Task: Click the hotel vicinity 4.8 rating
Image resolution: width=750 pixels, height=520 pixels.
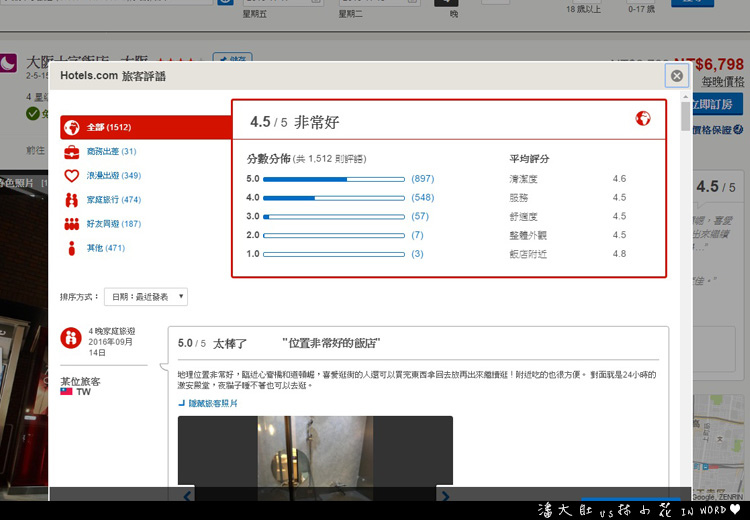Action: [619, 254]
